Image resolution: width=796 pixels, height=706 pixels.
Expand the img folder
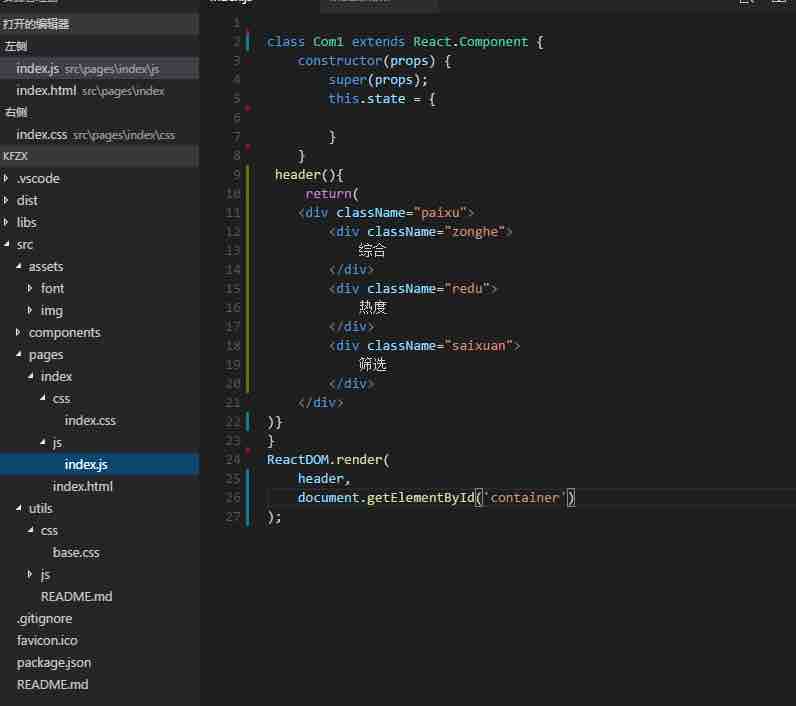(51, 311)
